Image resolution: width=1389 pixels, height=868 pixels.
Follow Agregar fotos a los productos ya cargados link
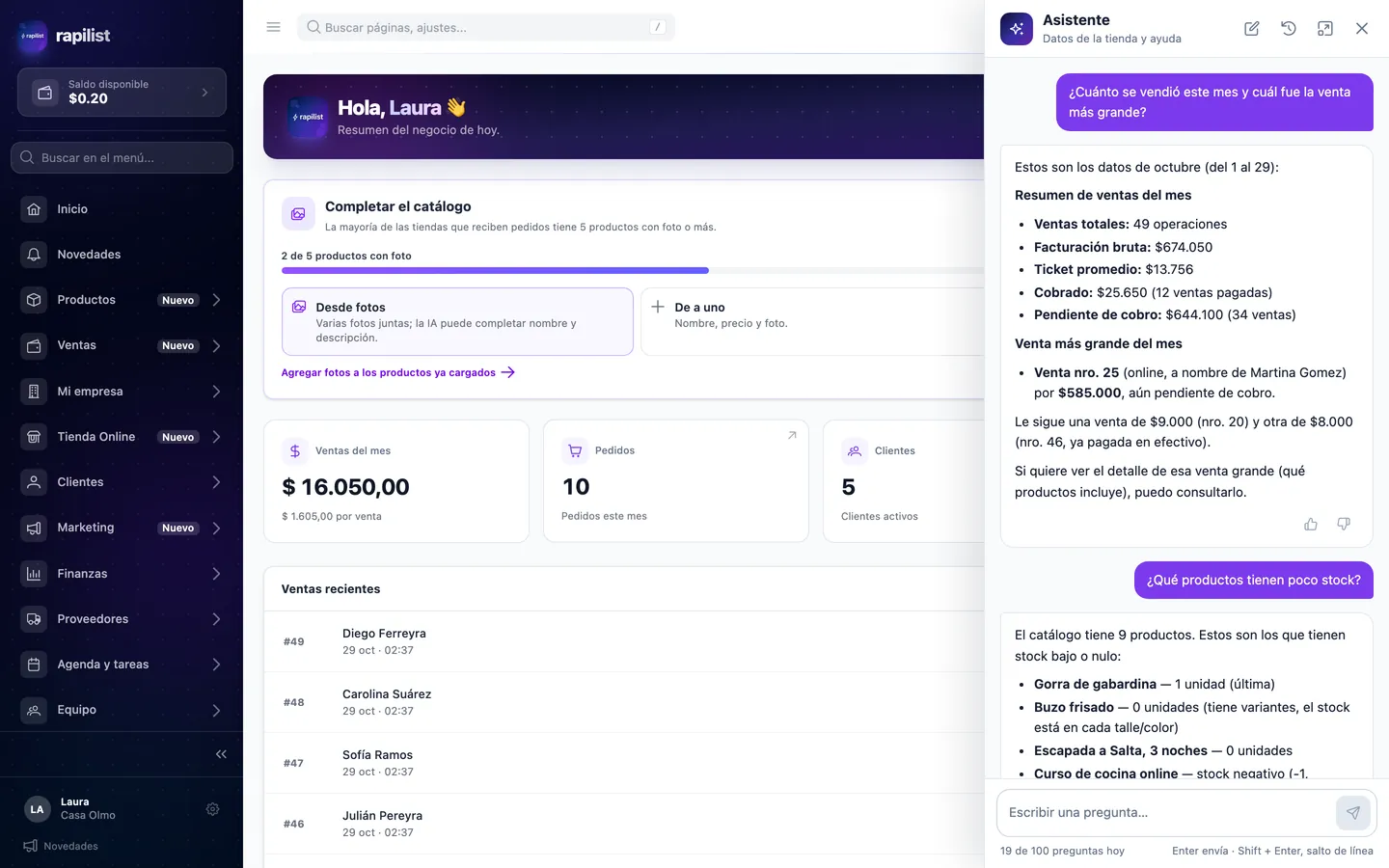(397, 372)
